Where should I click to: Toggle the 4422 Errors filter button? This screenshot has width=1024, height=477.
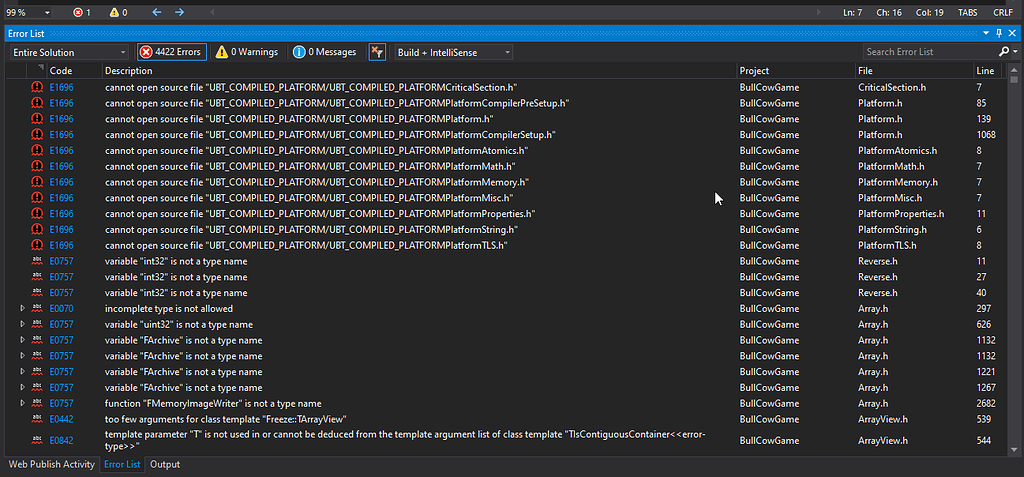(172, 52)
